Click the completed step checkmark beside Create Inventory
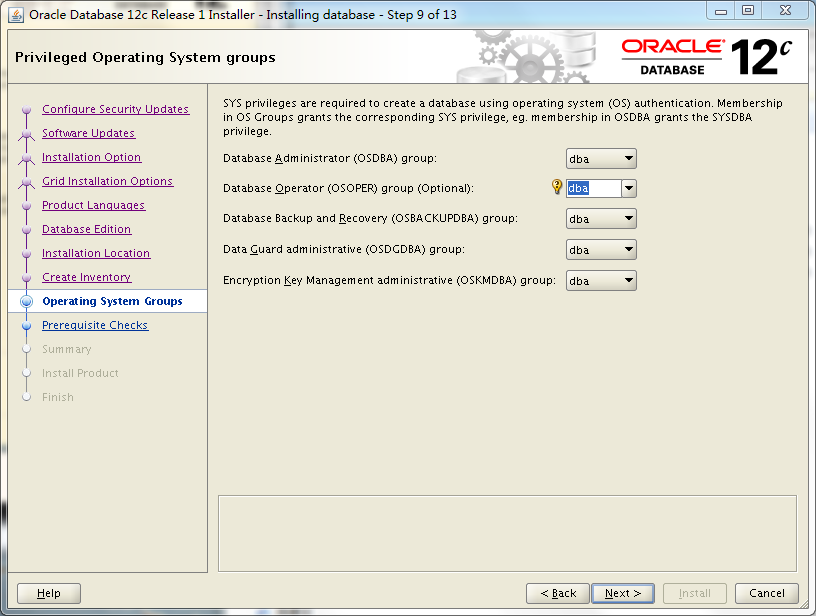Screen dimensions: 816x616 coord(25,277)
